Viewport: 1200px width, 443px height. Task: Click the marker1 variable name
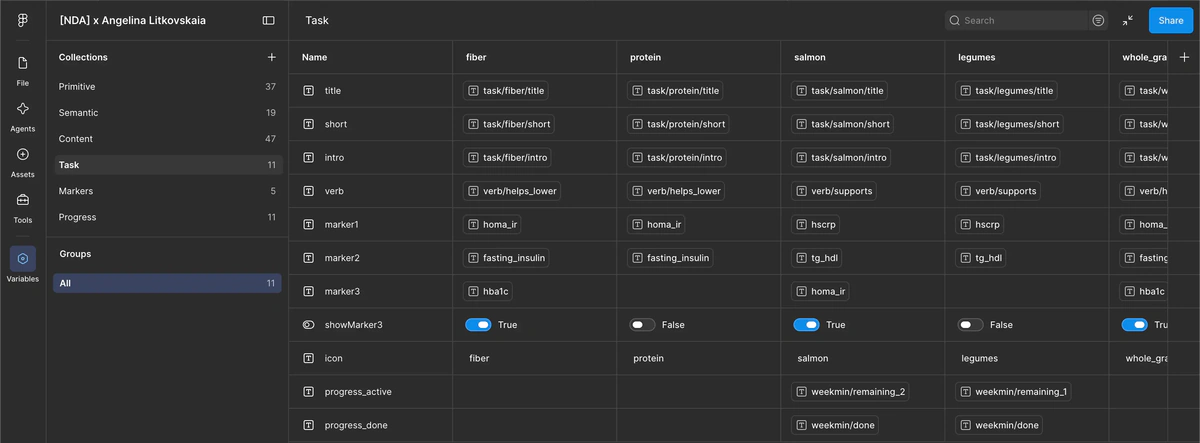tap(342, 225)
